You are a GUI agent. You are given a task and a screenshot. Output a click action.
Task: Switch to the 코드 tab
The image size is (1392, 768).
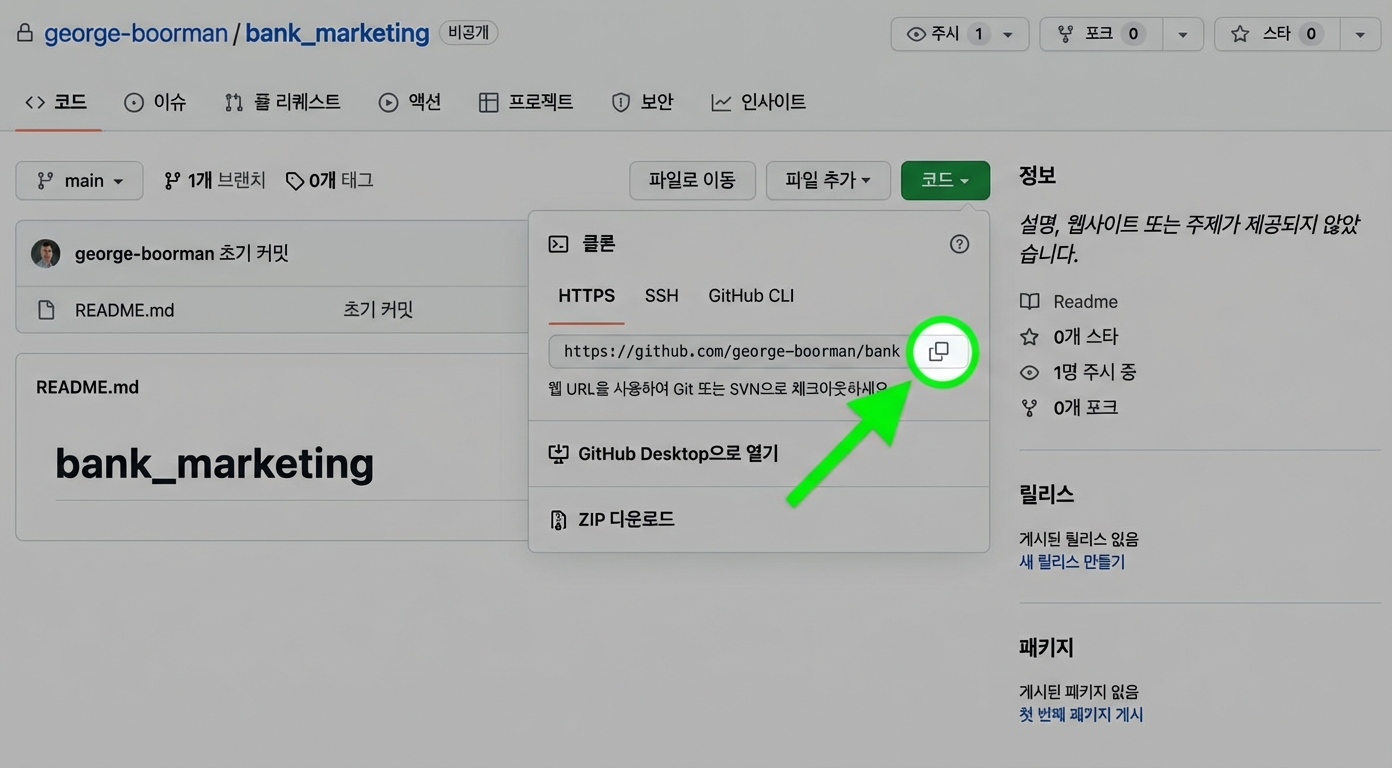pyautogui.click(x=57, y=102)
